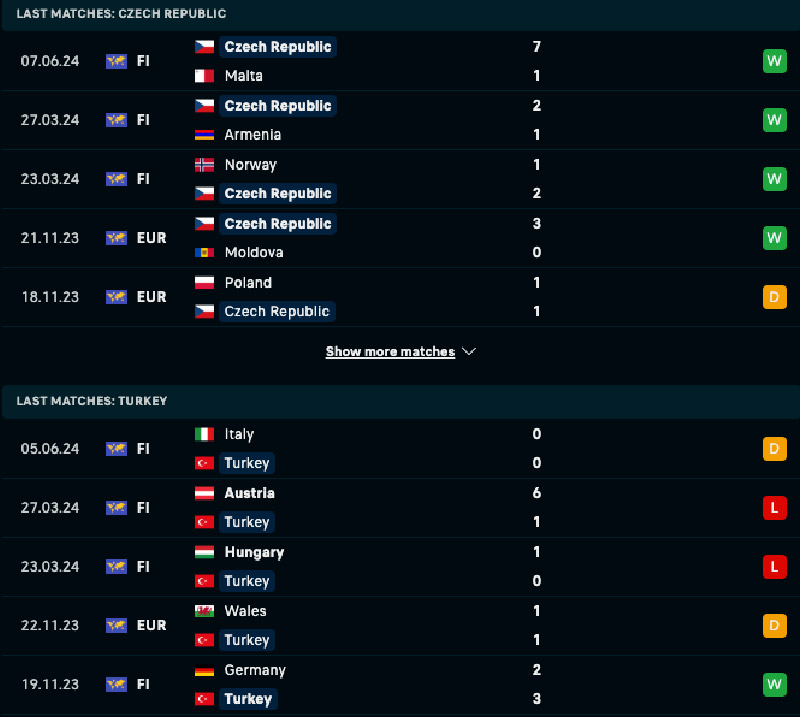Image resolution: width=800 pixels, height=717 pixels.
Task: Click the orange D badge for Poland match
Action: click(774, 297)
